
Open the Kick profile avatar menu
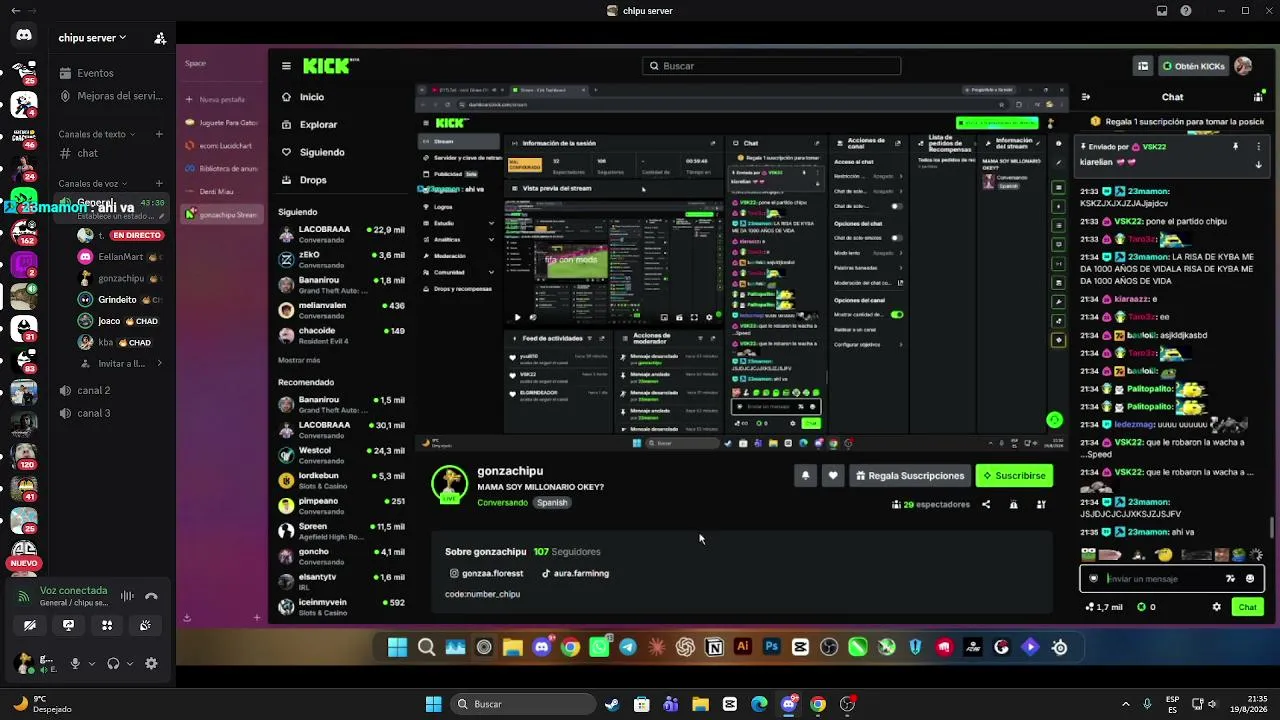point(1243,66)
